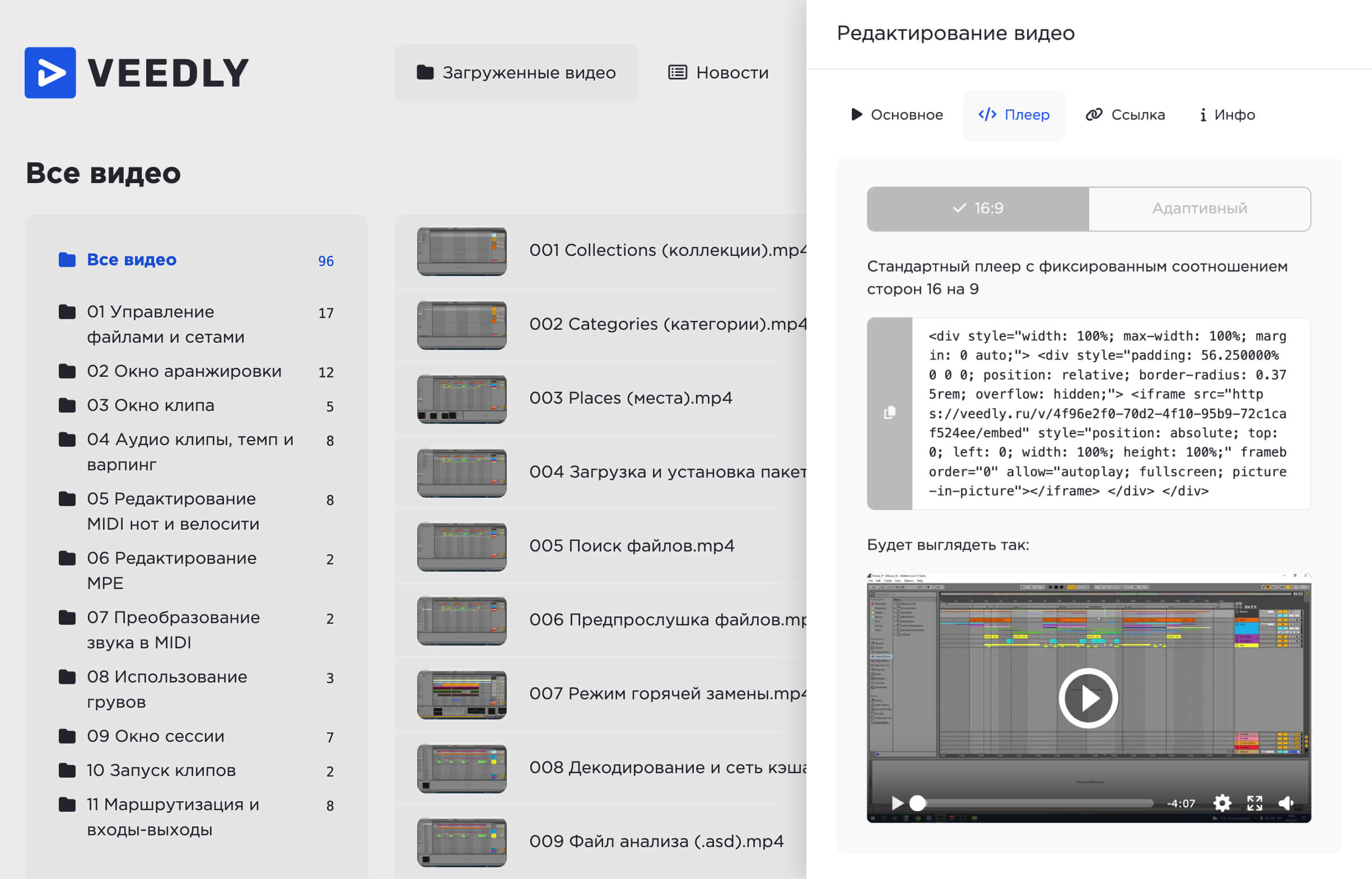1372x879 pixels.
Task: Copy the embed code with copy icon
Action: (889, 413)
